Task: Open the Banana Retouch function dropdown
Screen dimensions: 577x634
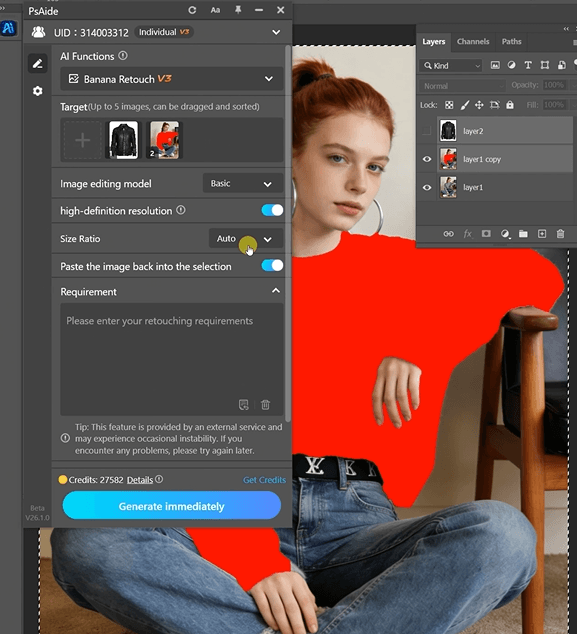Action: click(172, 79)
